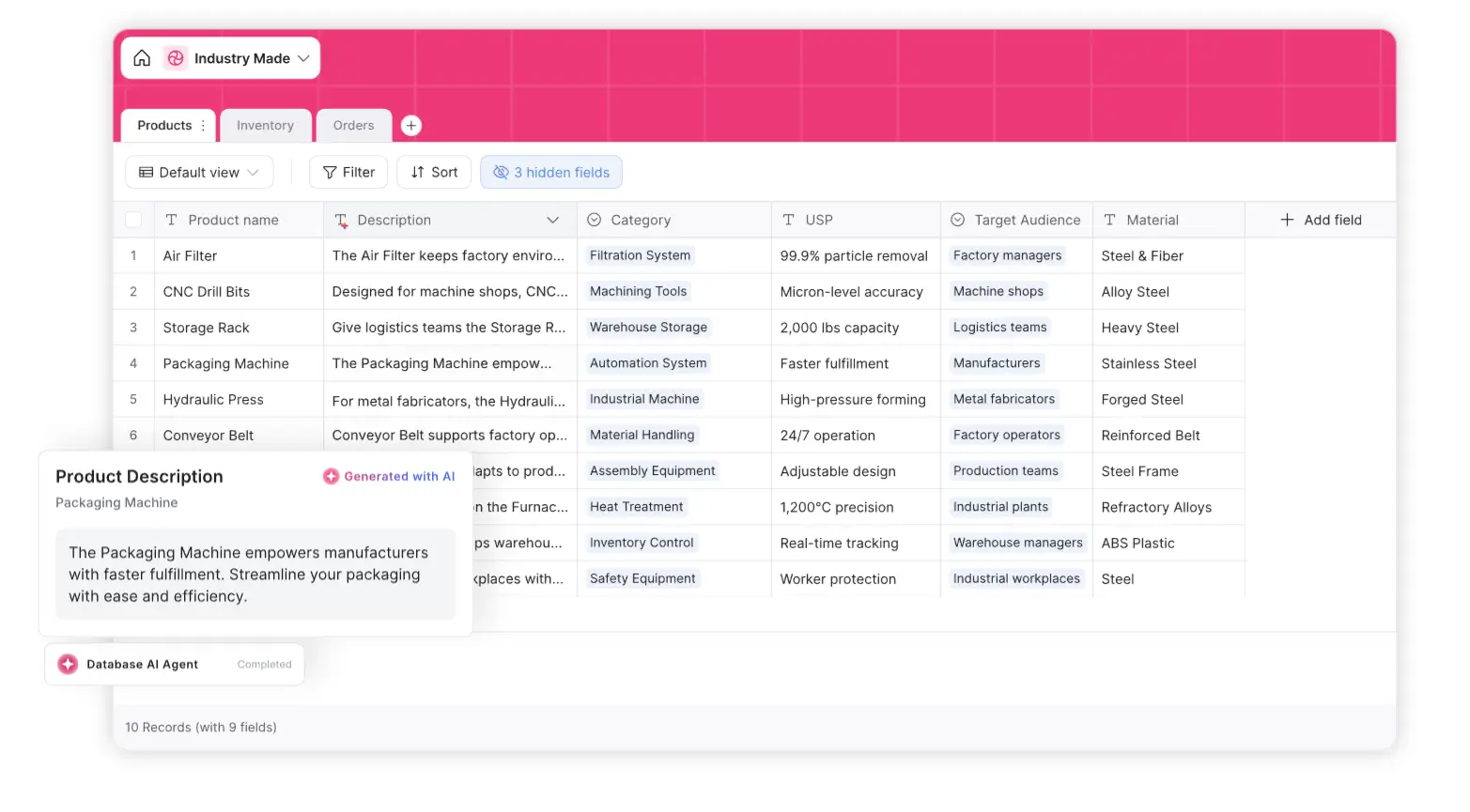Click the Add field button
The width and height of the screenshot is (1470, 812).
[1321, 220]
